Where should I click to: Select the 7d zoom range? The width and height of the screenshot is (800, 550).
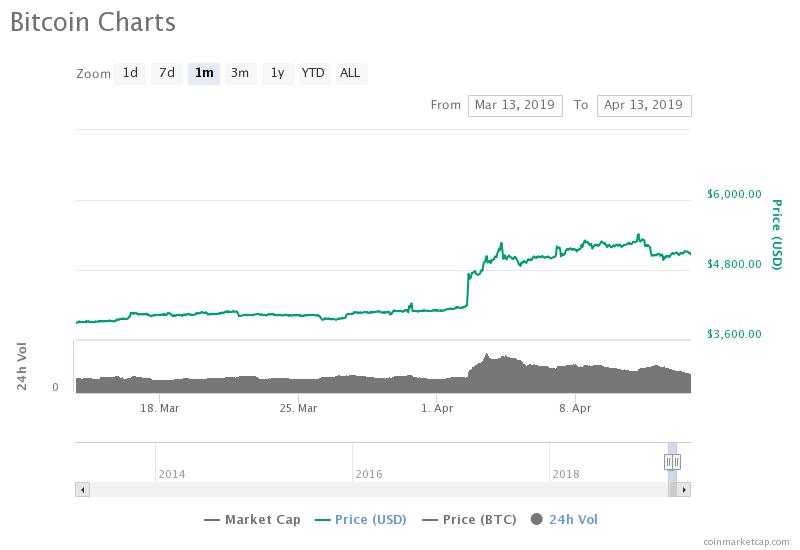[x=167, y=73]
